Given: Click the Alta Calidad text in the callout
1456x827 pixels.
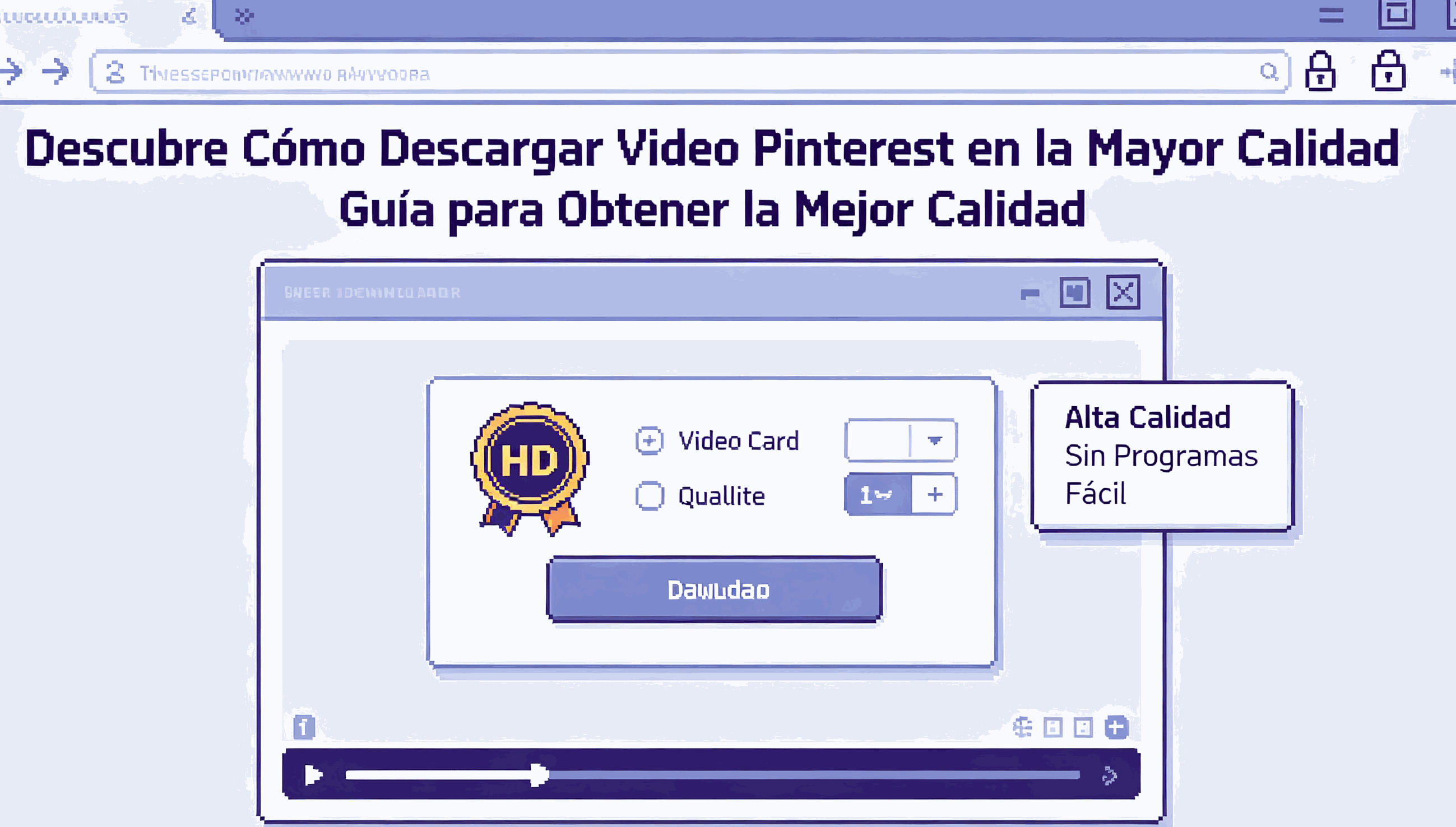Looking at the screenshot, I should pyautogui.click(x=1148, y=418).
